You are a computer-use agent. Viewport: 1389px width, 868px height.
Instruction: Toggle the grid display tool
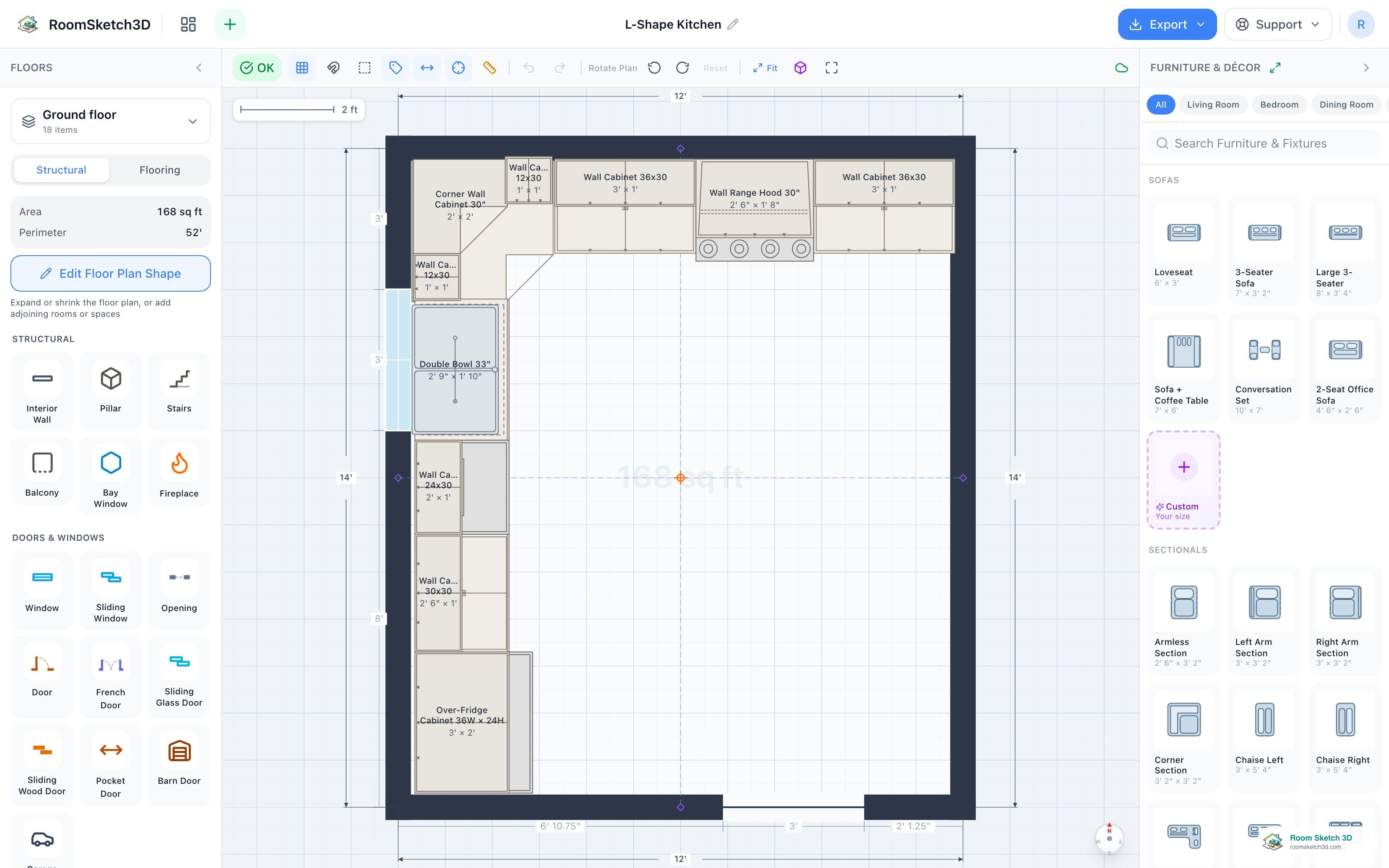click(302, 68)
